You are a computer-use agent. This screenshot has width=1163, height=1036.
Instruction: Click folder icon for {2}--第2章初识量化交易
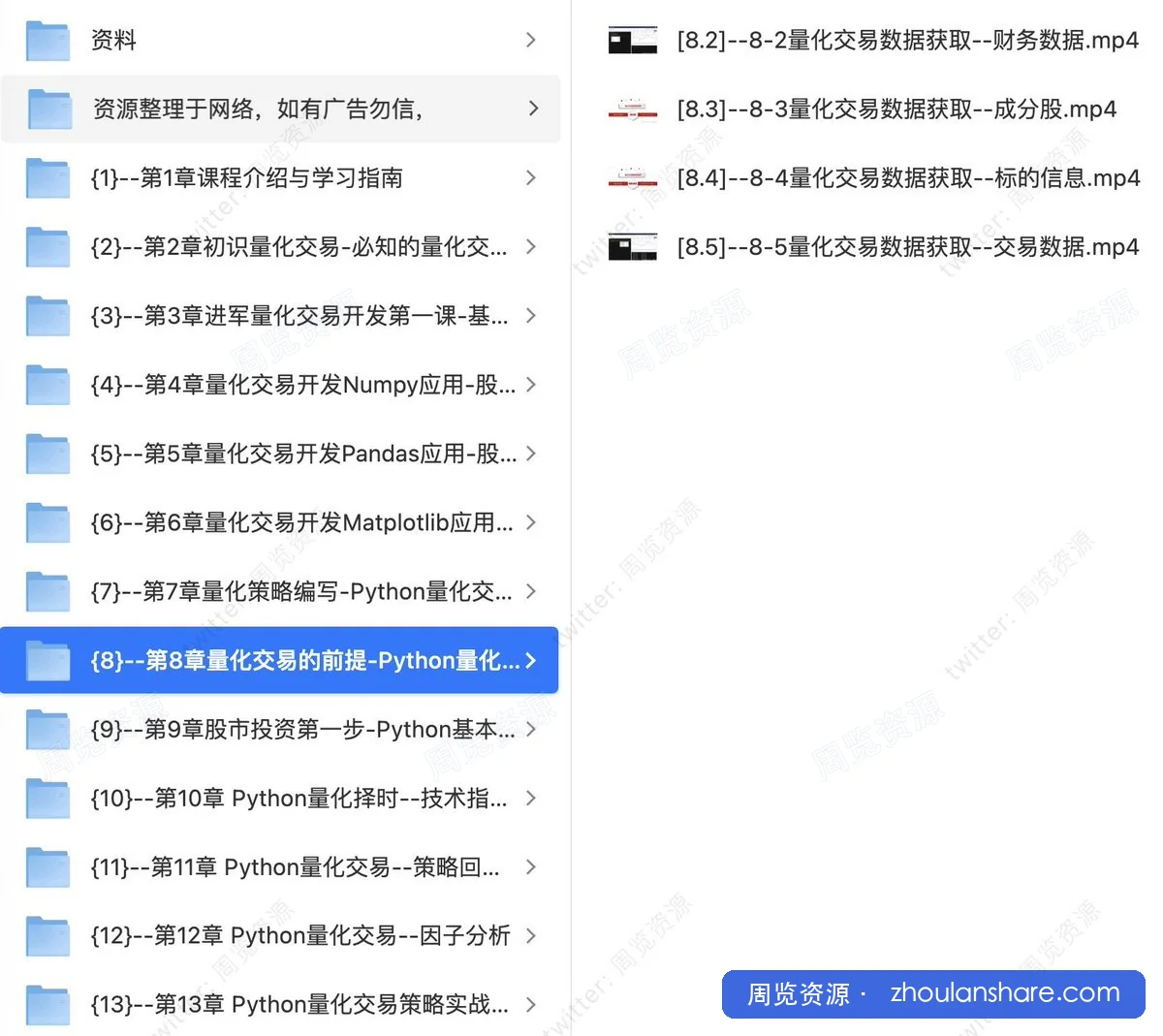coord(47,247)
